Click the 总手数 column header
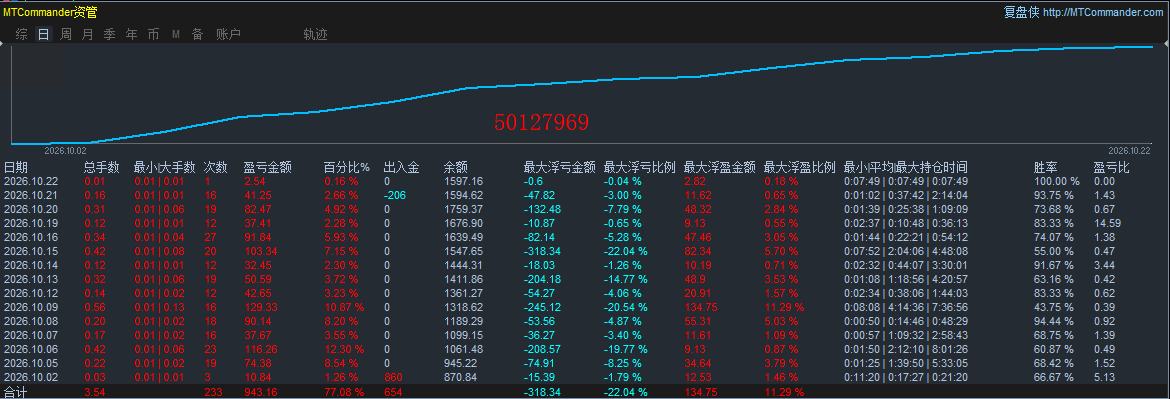The width and height of the screenshot is (1170, 399). click(102, 167)
